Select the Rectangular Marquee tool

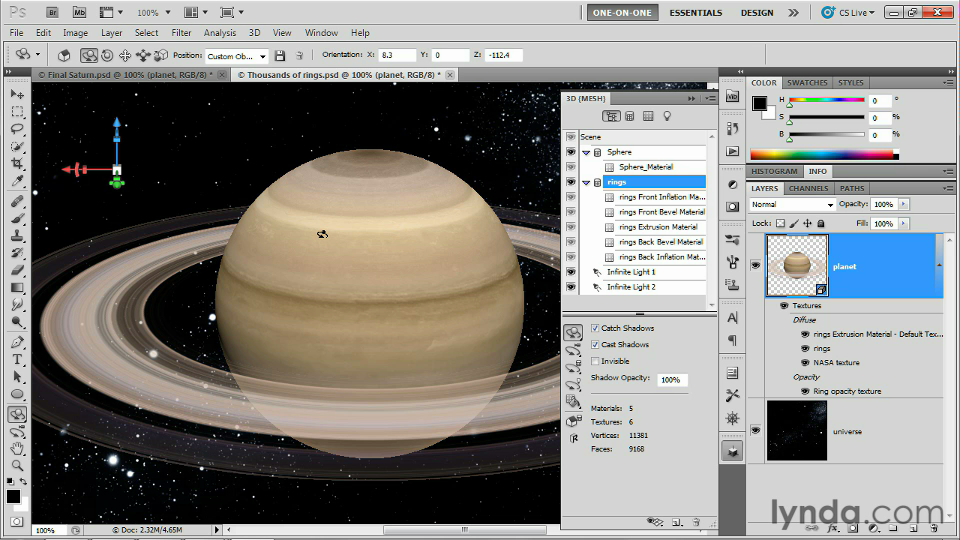click(17, 111)
